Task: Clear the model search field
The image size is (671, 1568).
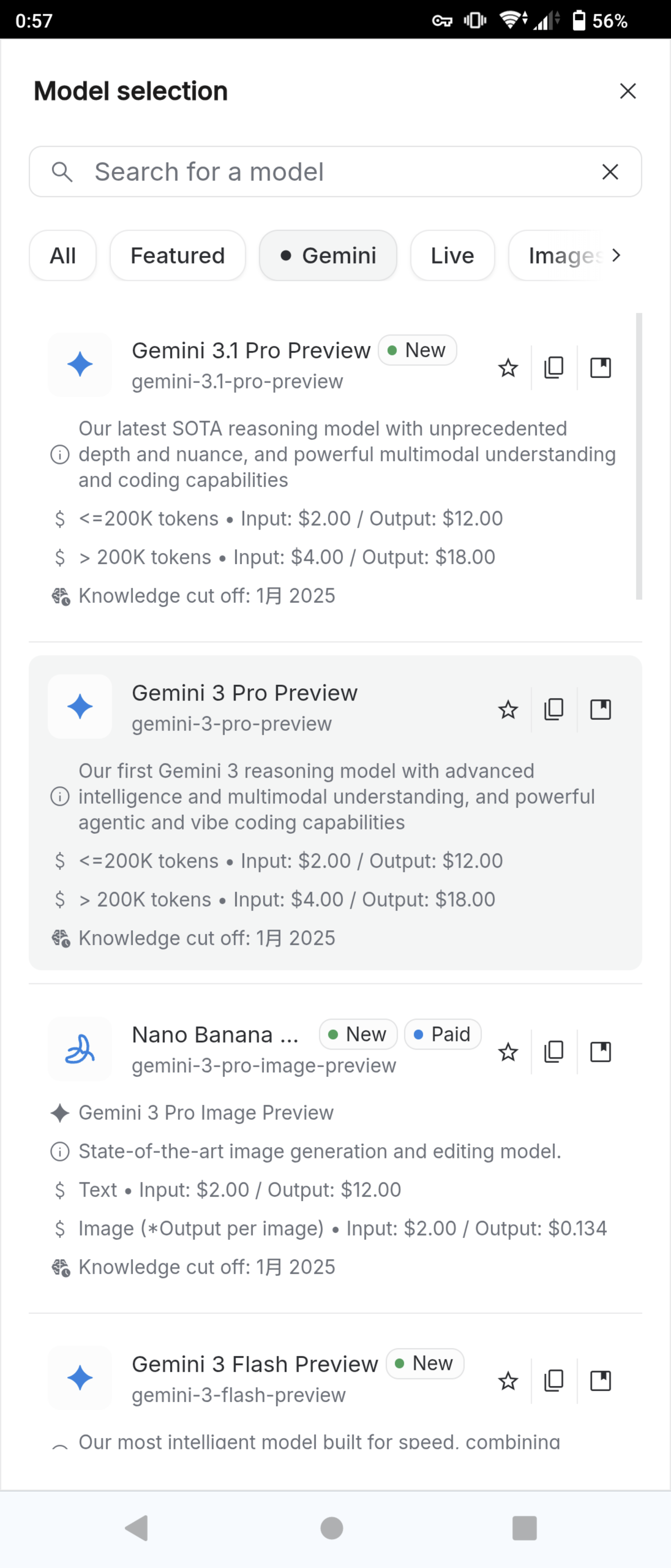Action: click(x=610, y=171)
